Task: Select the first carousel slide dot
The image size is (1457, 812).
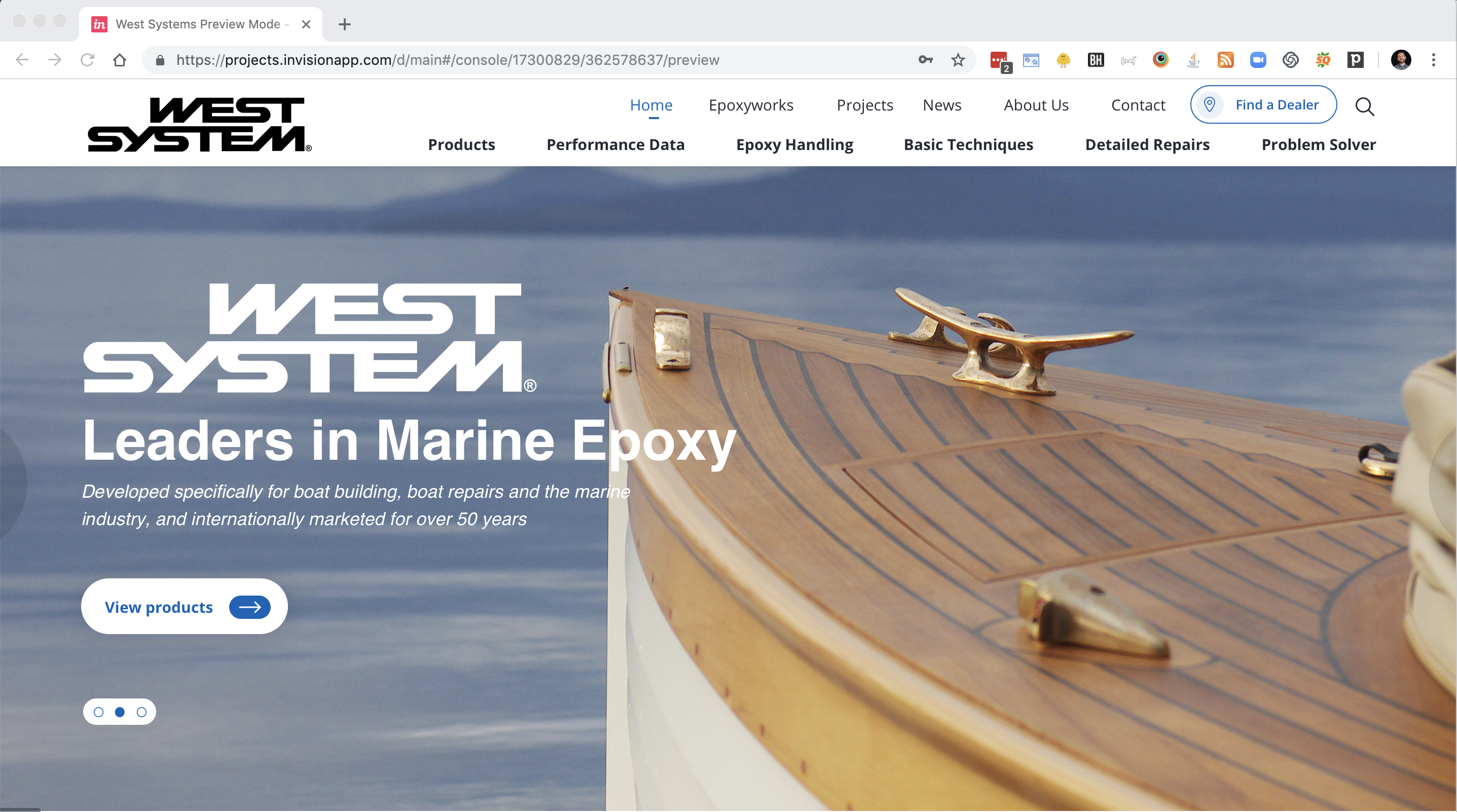Action: pos(98,712)
